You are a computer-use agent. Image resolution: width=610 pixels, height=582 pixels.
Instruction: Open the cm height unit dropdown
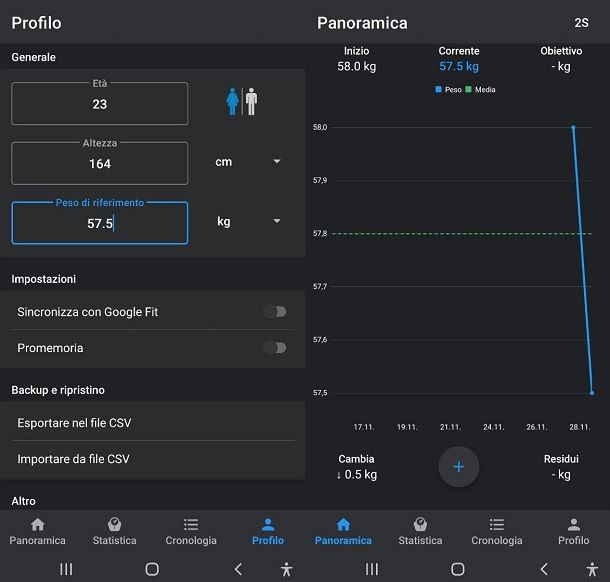coord(247,162)
